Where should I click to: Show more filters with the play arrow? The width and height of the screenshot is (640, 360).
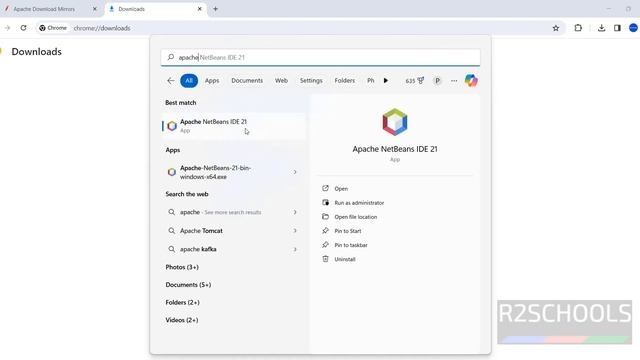[386, 80]
